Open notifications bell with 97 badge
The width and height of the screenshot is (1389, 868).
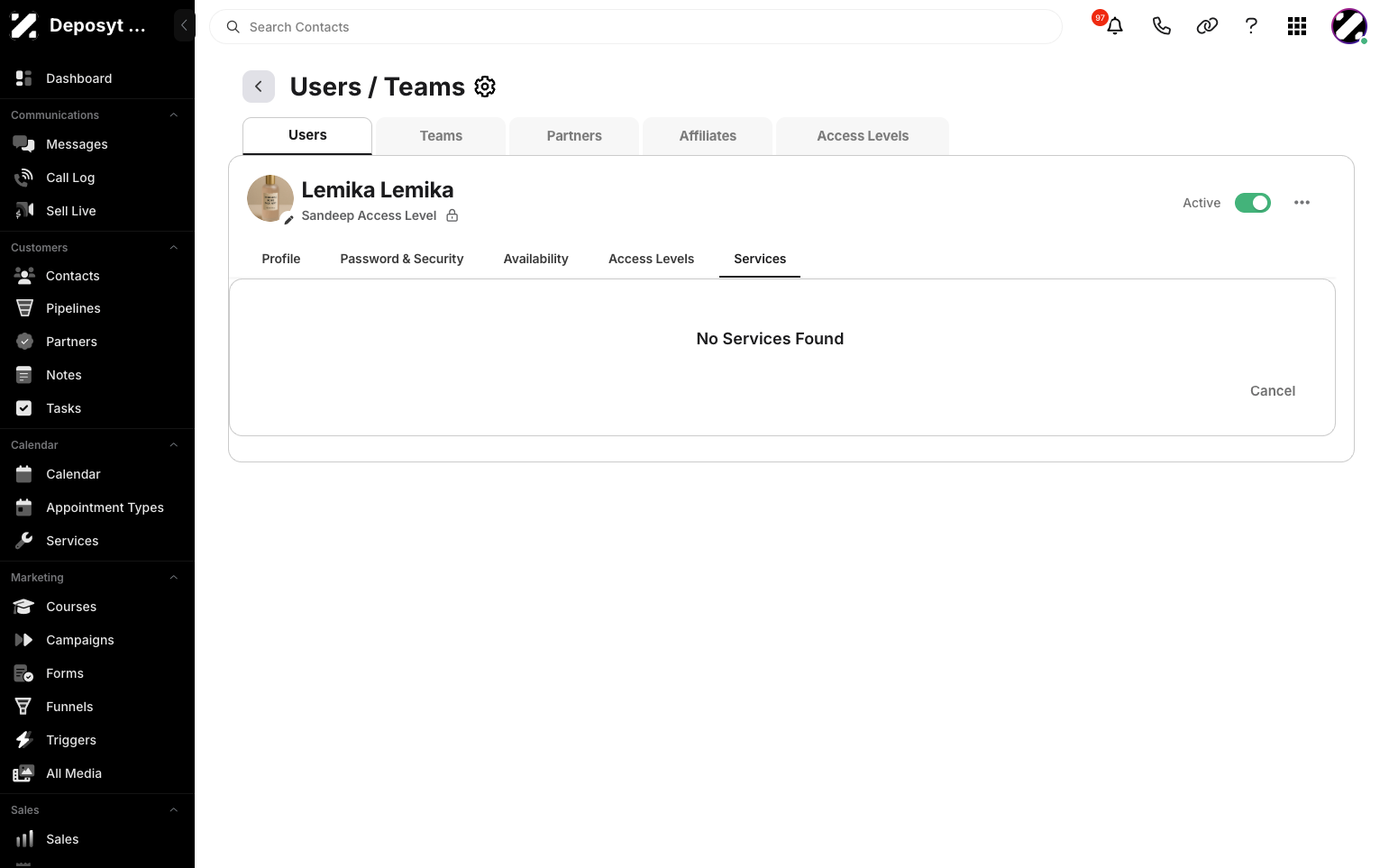(1114, 26)
